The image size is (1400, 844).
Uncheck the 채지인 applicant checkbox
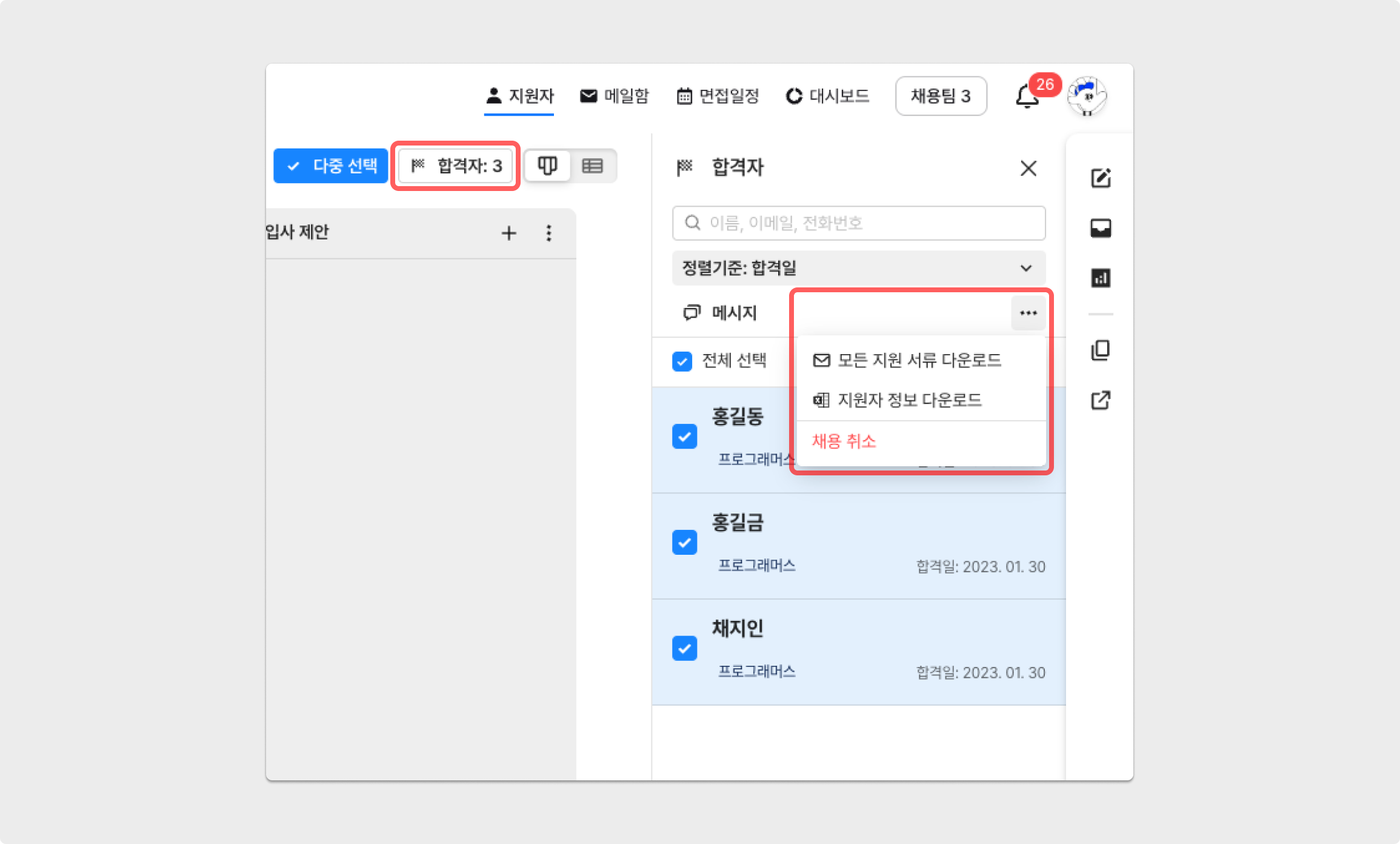(684, 648)
